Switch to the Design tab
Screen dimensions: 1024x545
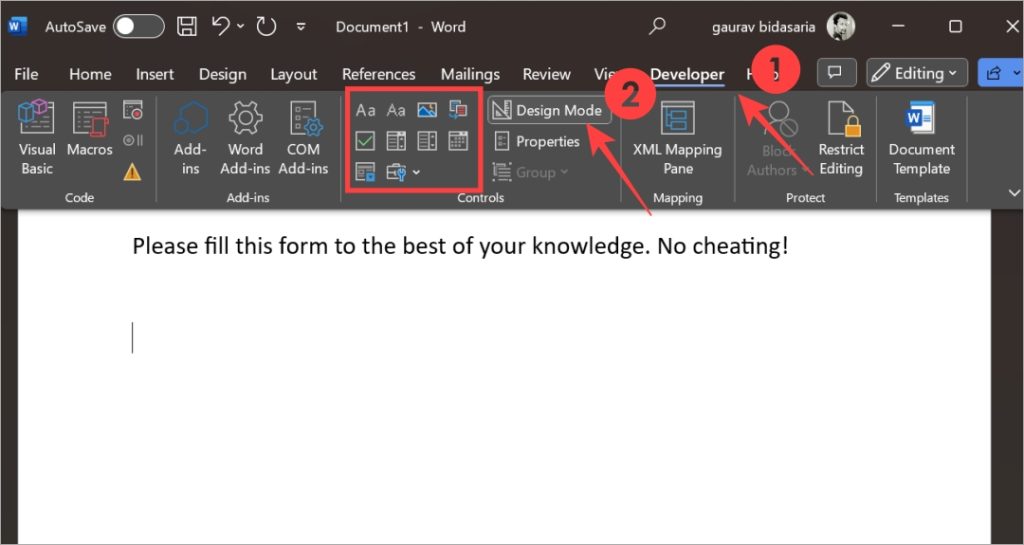[223, 74]
